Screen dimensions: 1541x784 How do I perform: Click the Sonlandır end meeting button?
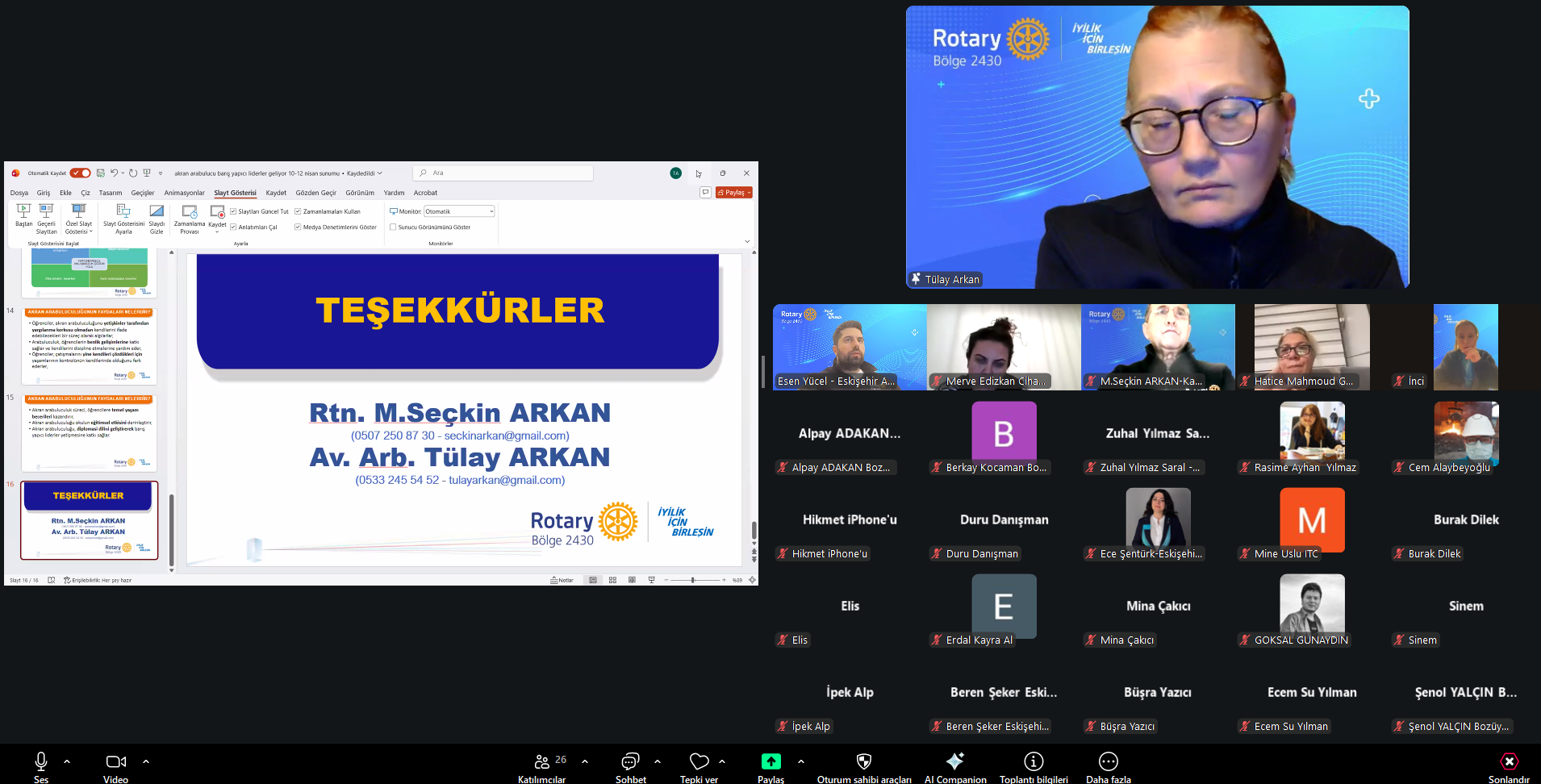point(1509,761)
